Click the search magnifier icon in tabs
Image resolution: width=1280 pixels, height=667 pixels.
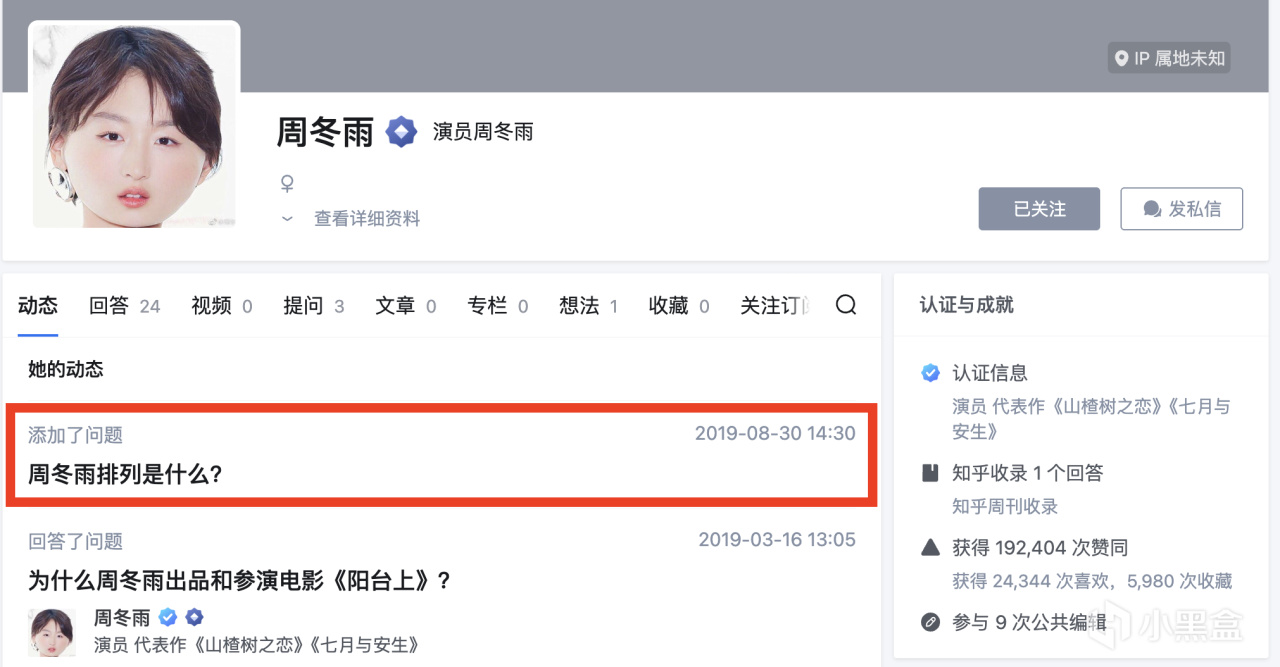coord(846,305)
